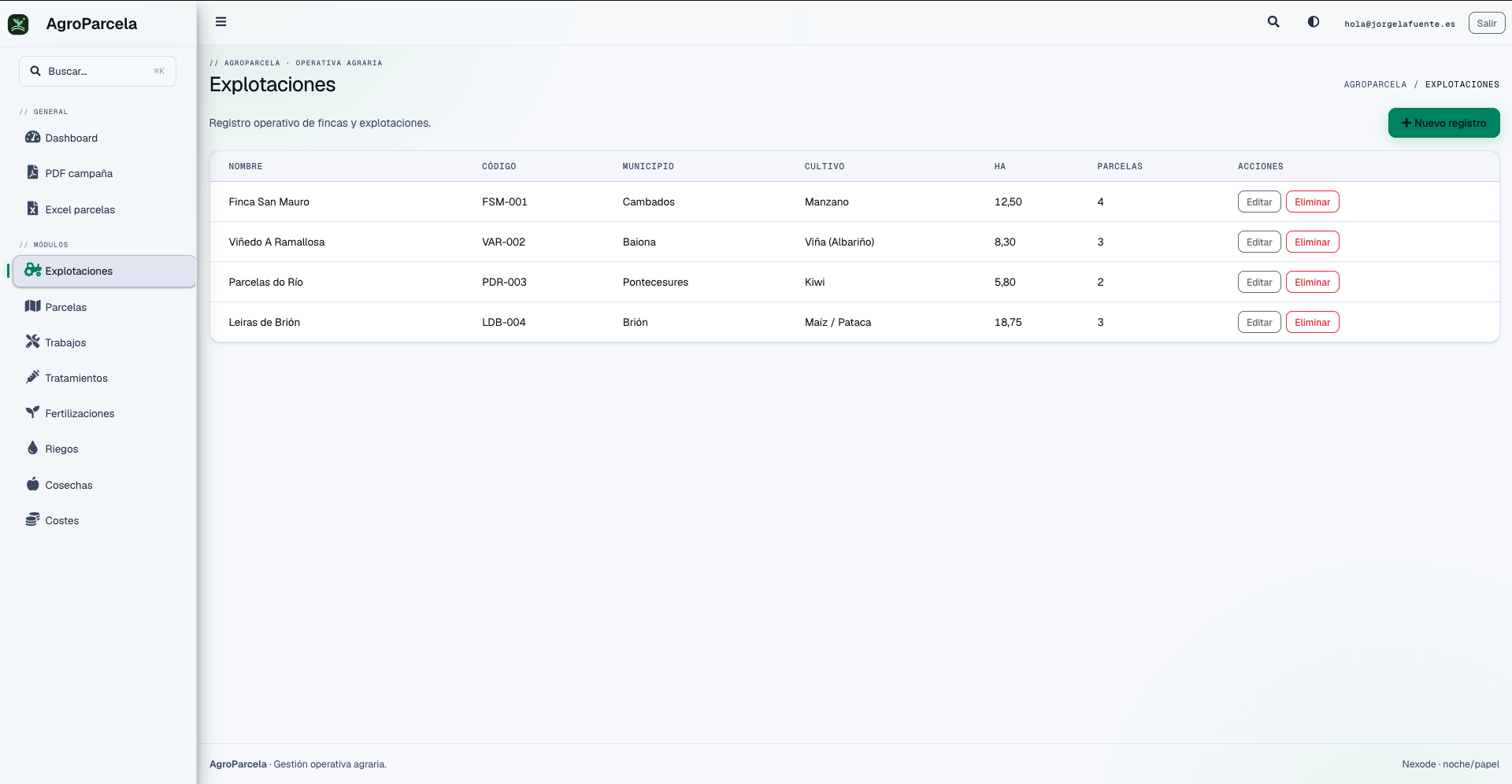The image size is (1512, 784).
Task: Open search via top magnifier icon
Action: click(x=1273, y=22)
